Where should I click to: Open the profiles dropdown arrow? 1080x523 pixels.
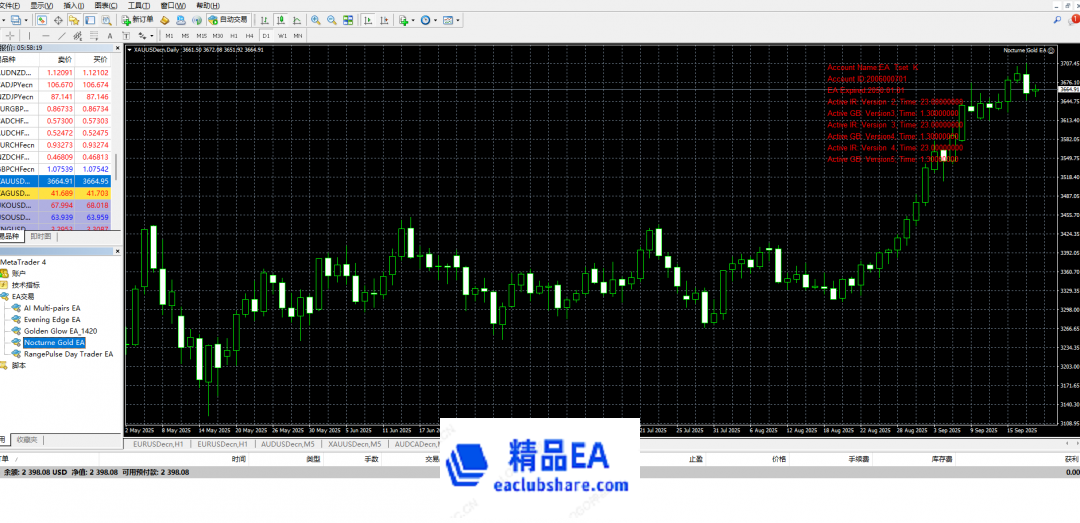[25, 20]
